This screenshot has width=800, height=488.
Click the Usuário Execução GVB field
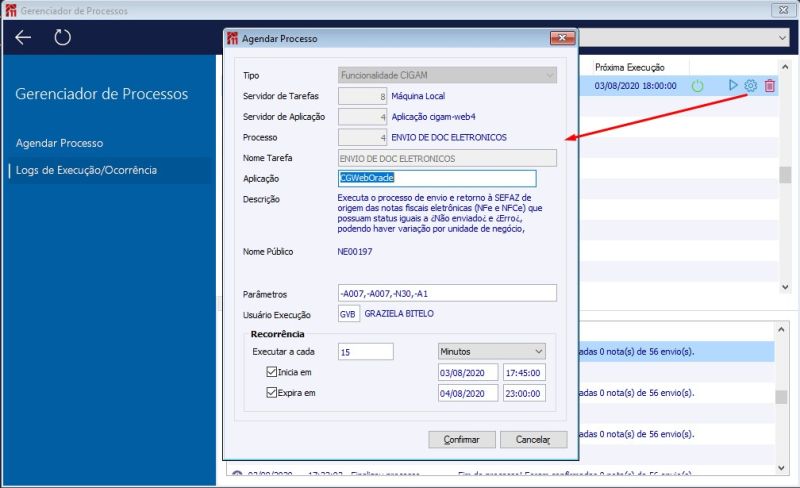point(348,314)
